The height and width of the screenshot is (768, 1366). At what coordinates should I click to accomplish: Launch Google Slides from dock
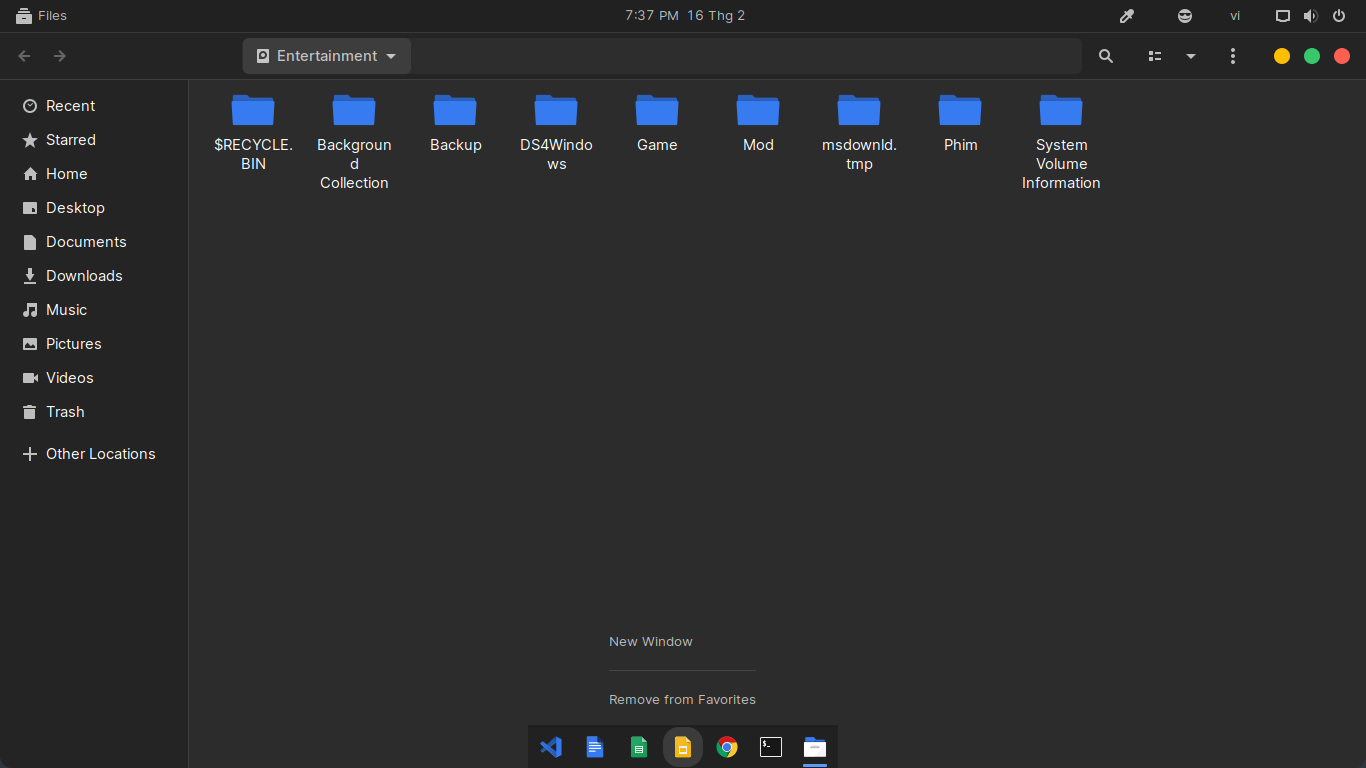[683, 747]
